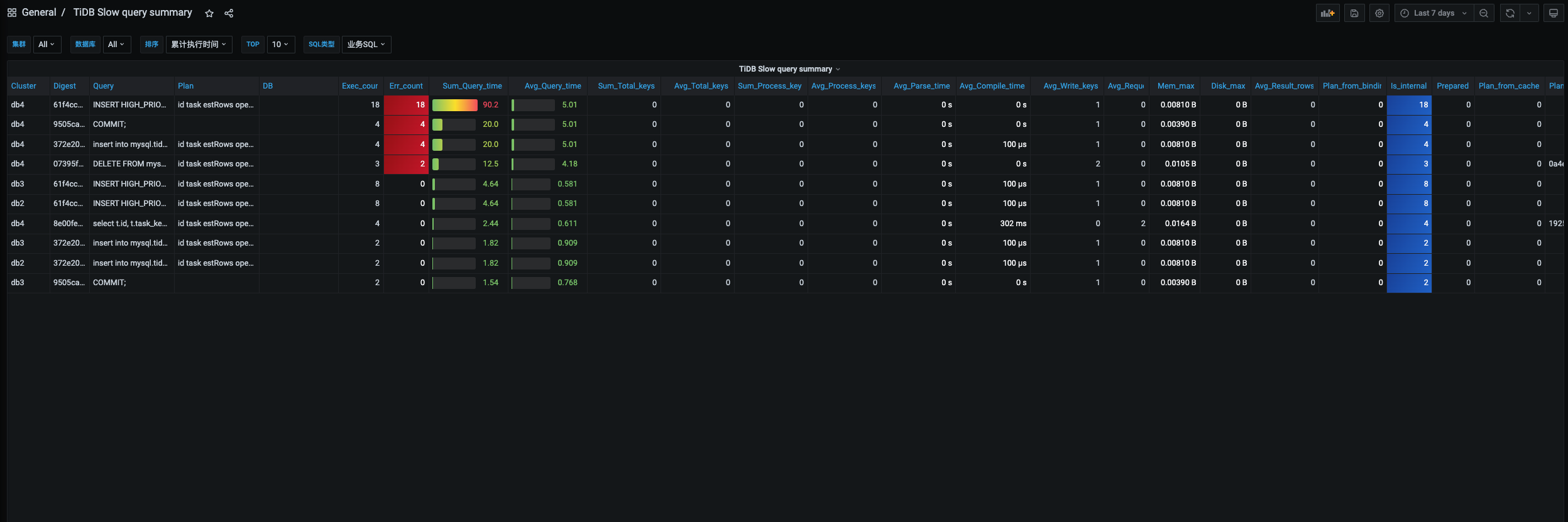Sort by Avg_Query_time column header
1568x522 pixels.
pos(552,86)
